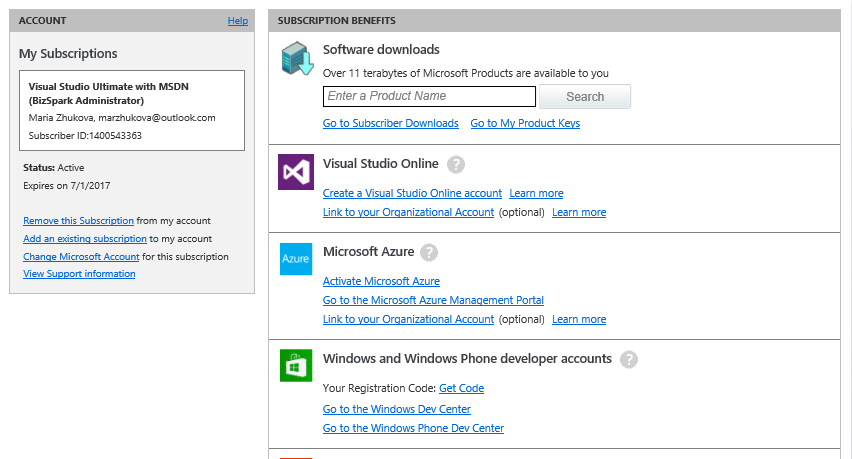This screenshot has width=852, height=459.
Task: Click the ACCOUNT panel header text
Action: 42,21
